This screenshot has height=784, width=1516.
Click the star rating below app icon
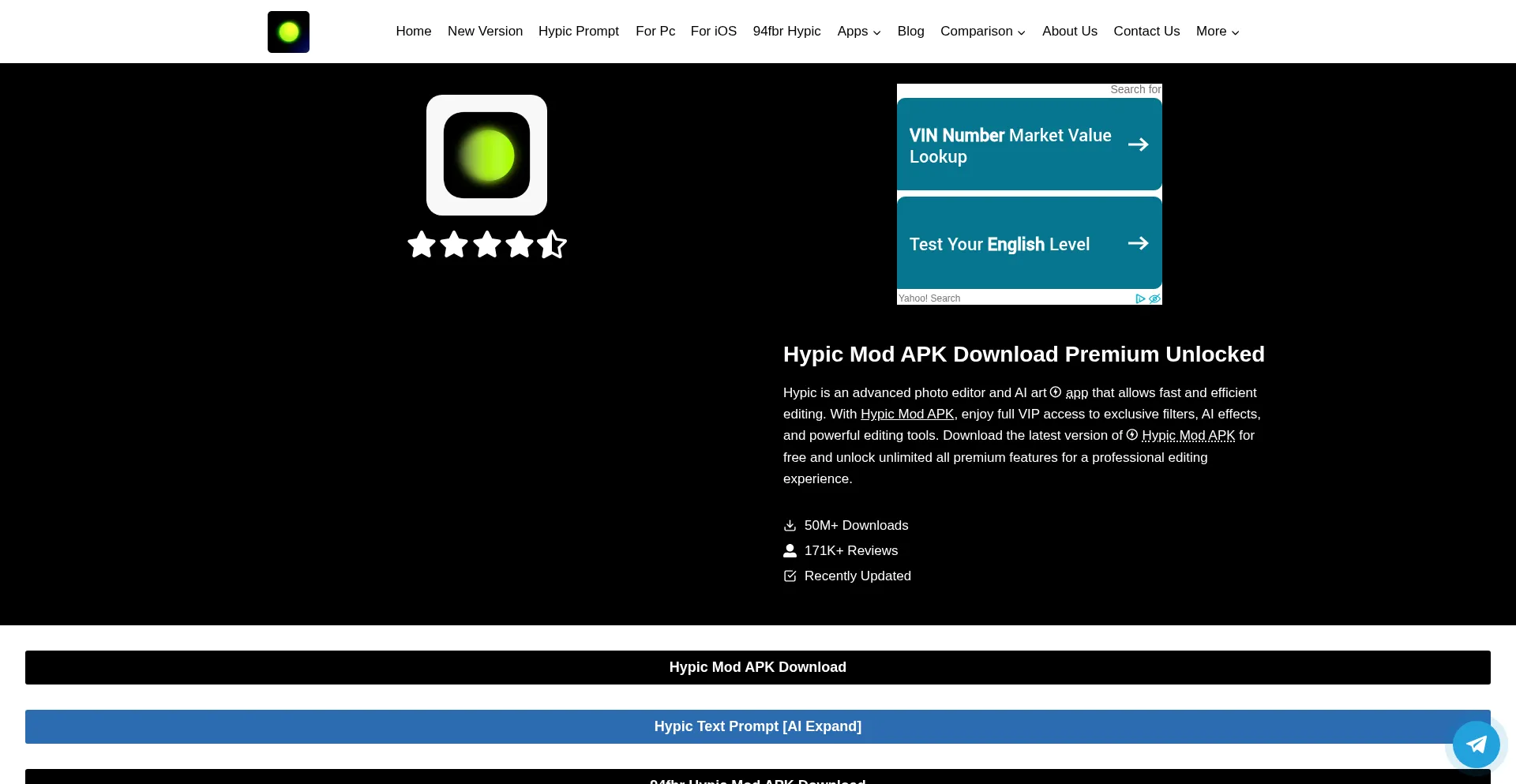(x=487, y=245)
